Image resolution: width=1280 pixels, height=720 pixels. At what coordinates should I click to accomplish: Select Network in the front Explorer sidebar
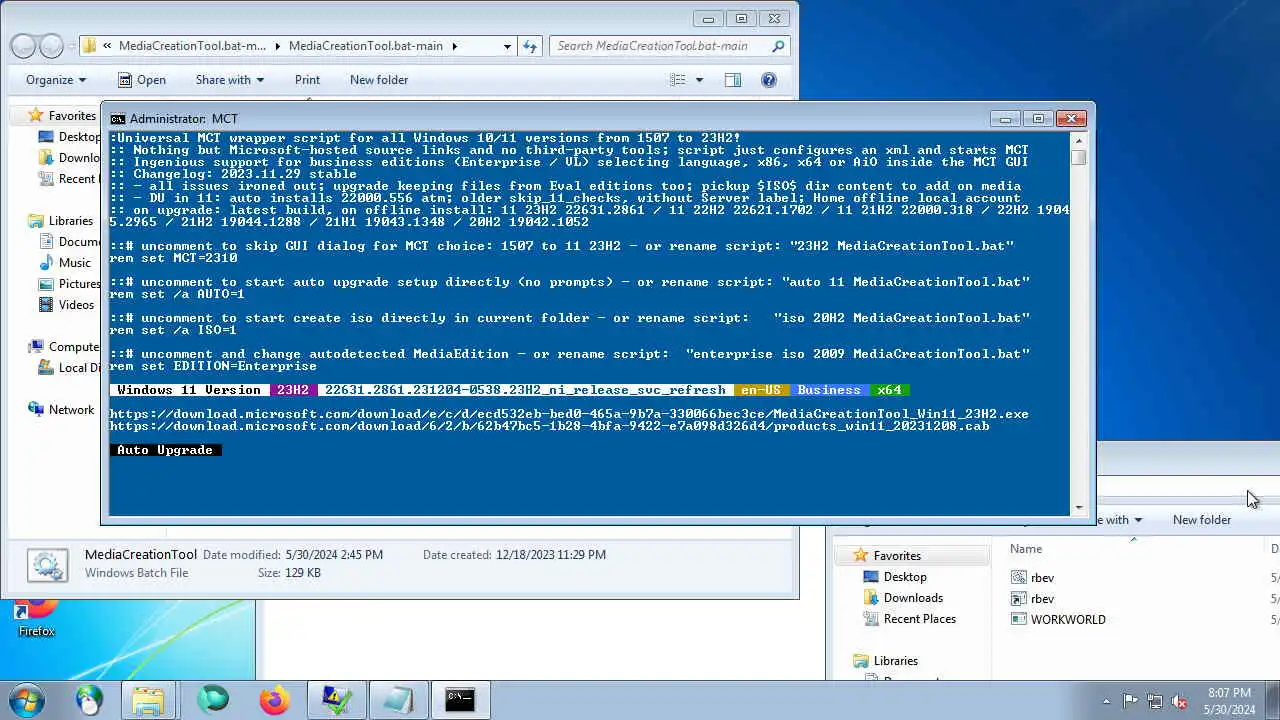click(71, 410)
